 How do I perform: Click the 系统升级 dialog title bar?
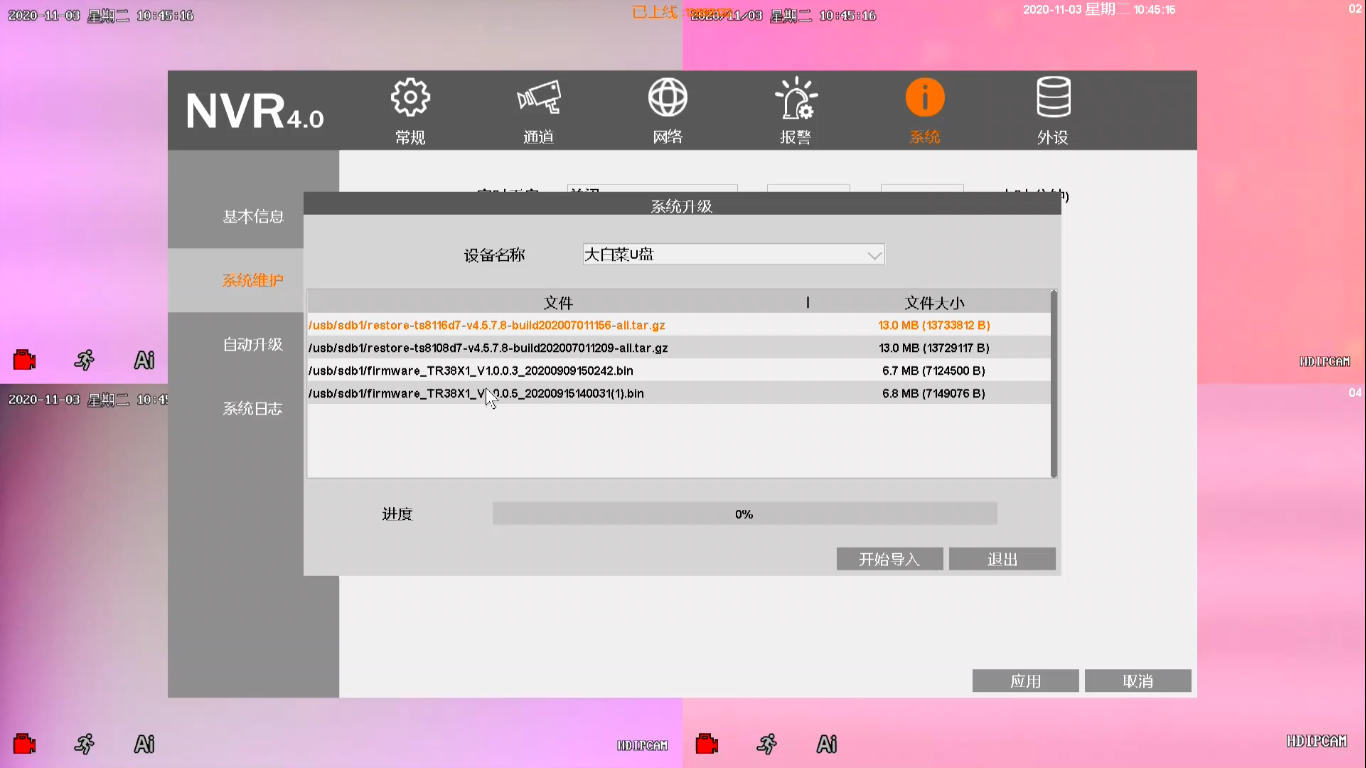coord(682,206)
